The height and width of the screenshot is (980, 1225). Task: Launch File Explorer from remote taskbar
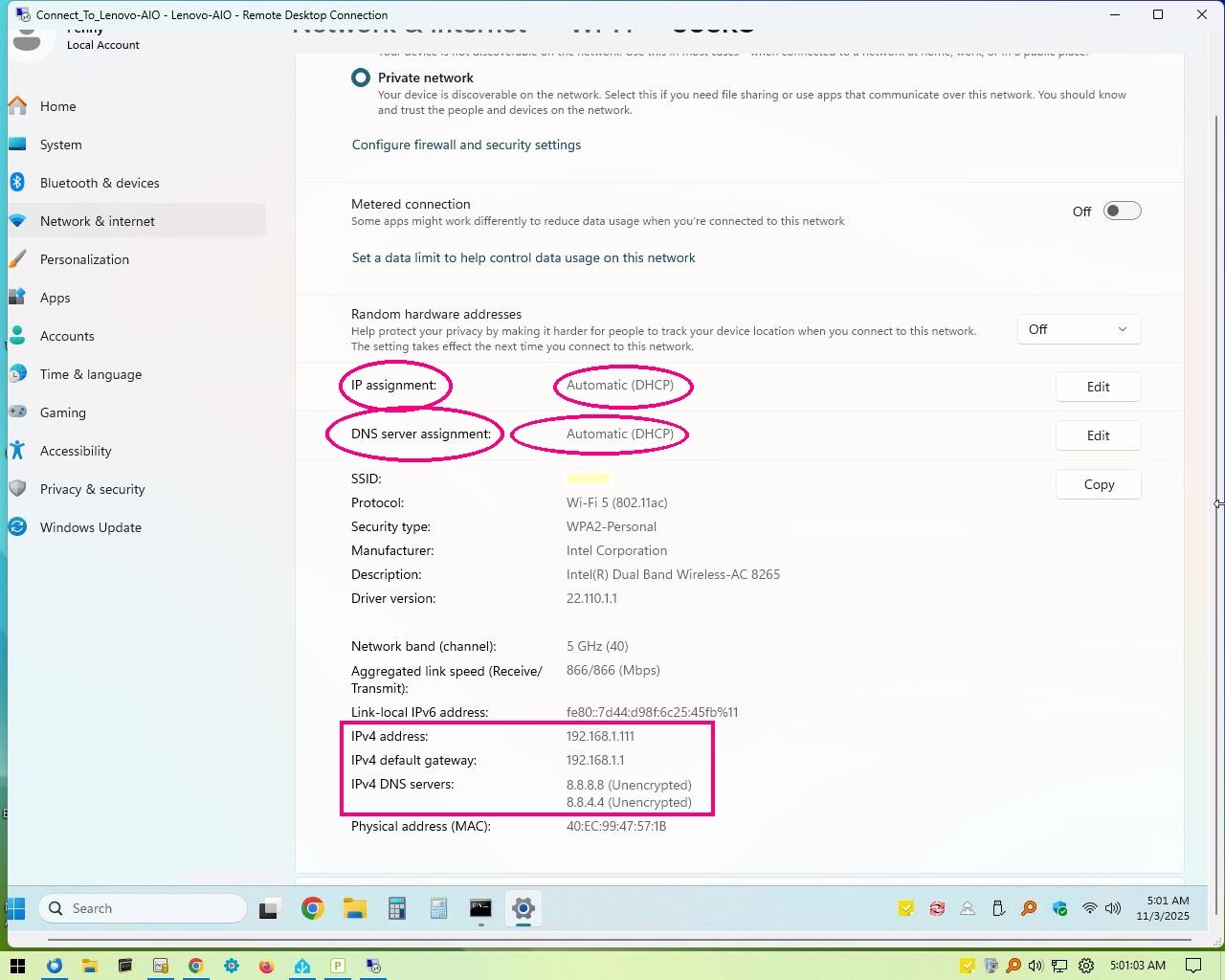point(355,909)
